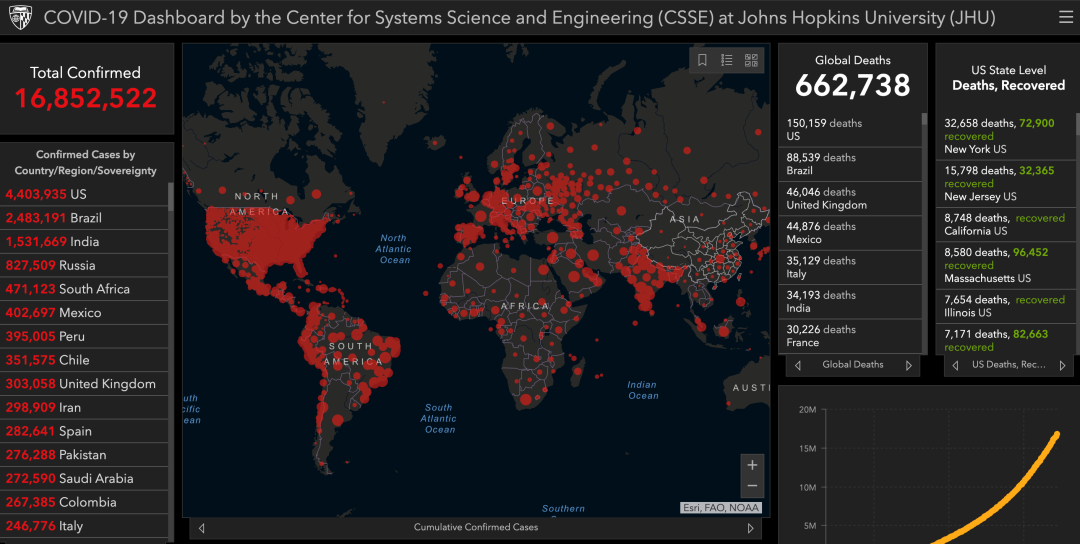Open the basemap gallery grid icon
1080x544 pixels.
pyautogui.click(x=751, y=60)
